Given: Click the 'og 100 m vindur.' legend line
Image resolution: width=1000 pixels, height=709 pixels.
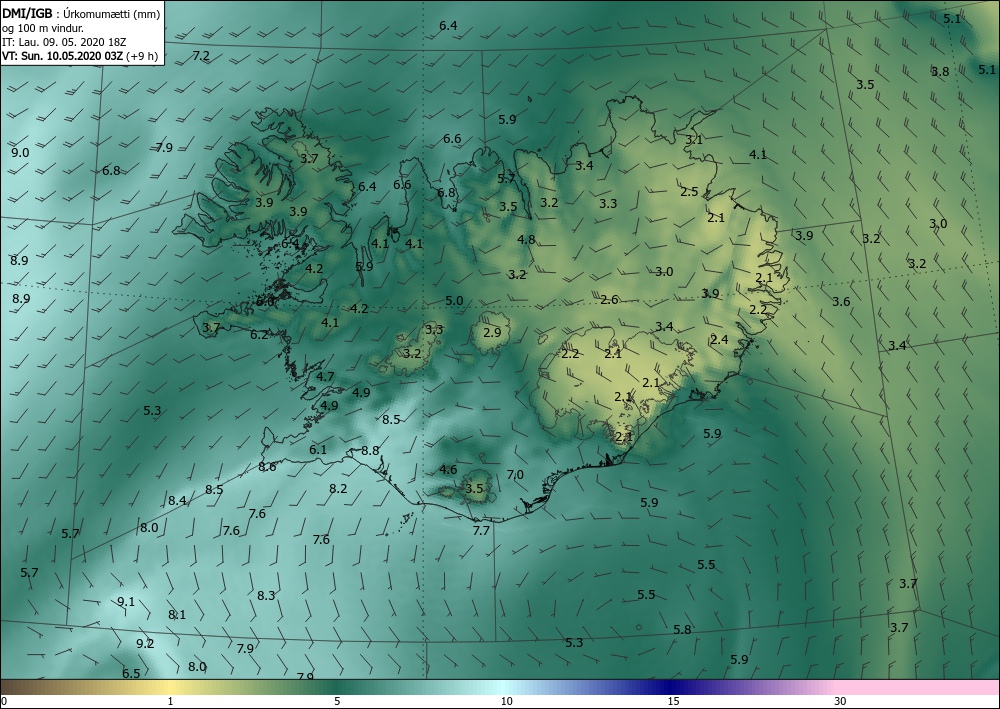Looking at the screenshot, I should tap(43, 28).
